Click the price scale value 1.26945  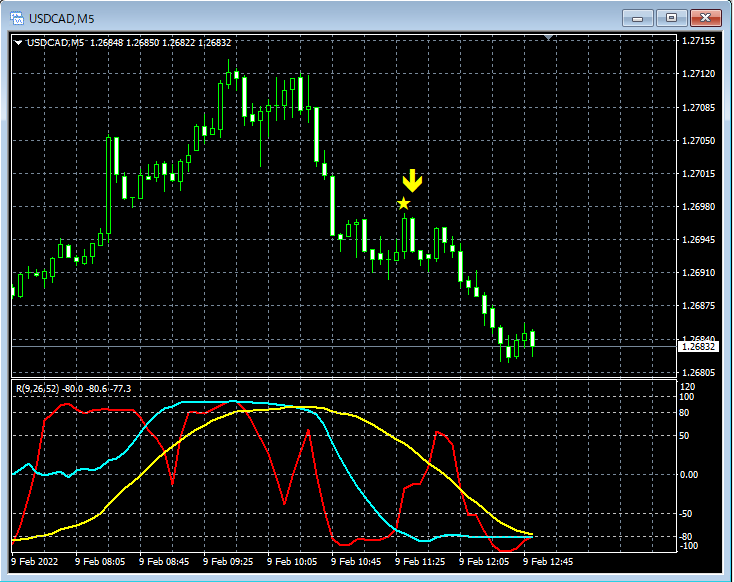tap(698, 240)
